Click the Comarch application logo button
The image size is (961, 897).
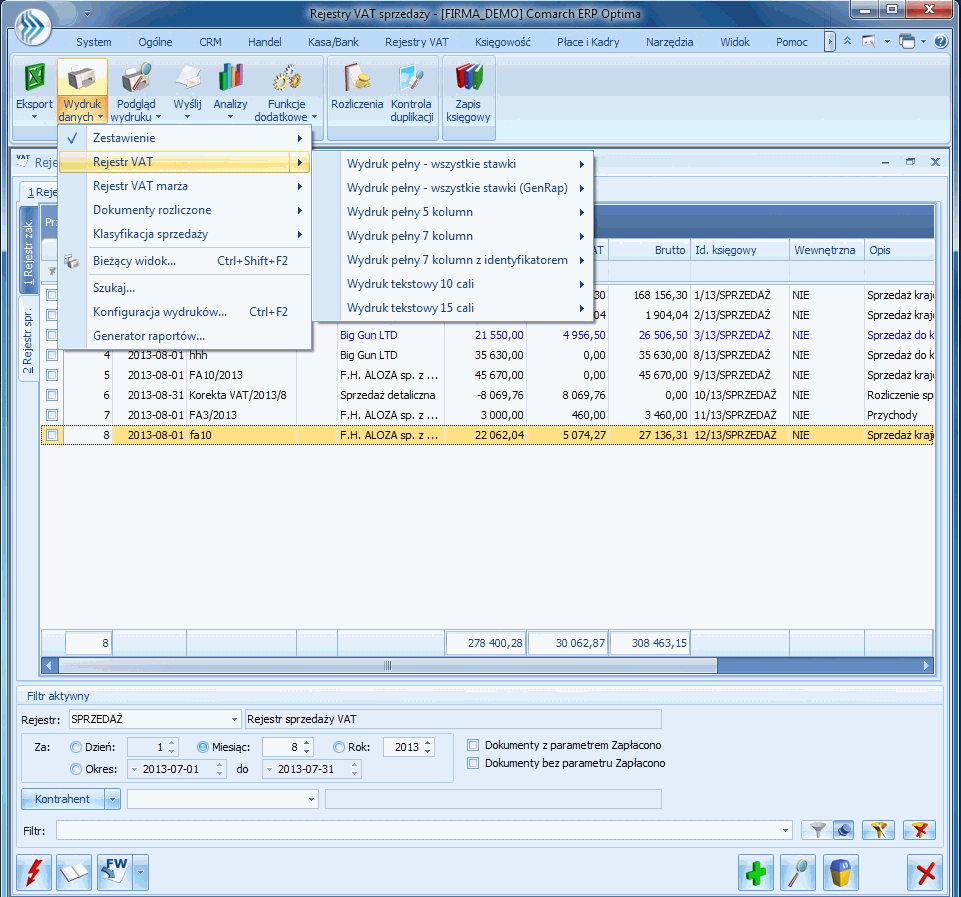33,27
